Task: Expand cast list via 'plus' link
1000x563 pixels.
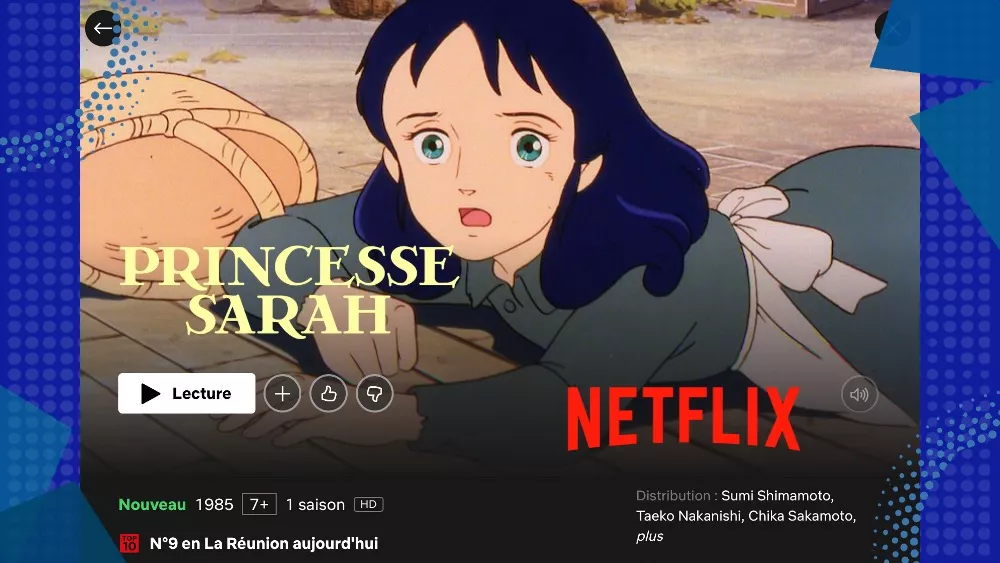Action: [x=649, y=536]
